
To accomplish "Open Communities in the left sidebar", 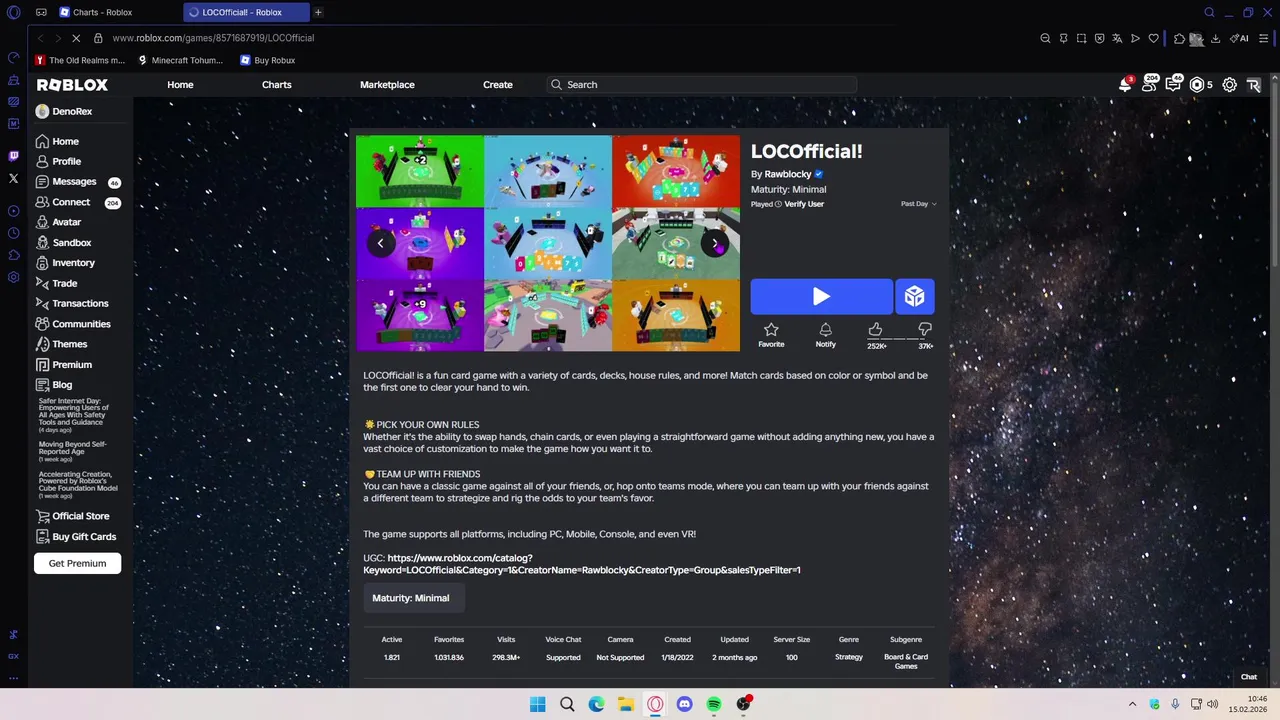I will (73, 324).
